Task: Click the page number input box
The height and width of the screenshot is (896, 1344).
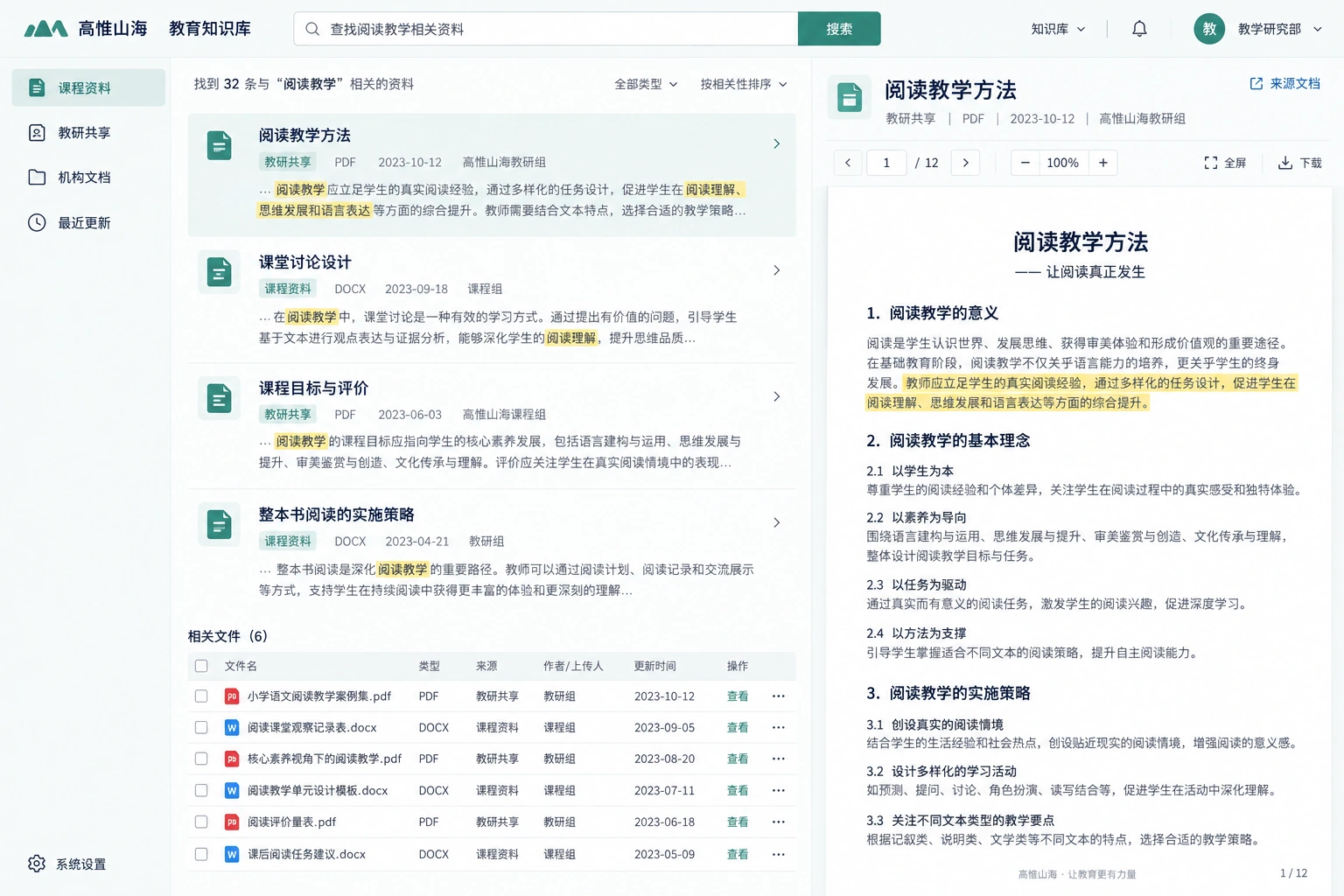Action: click(x=886, y=163)
